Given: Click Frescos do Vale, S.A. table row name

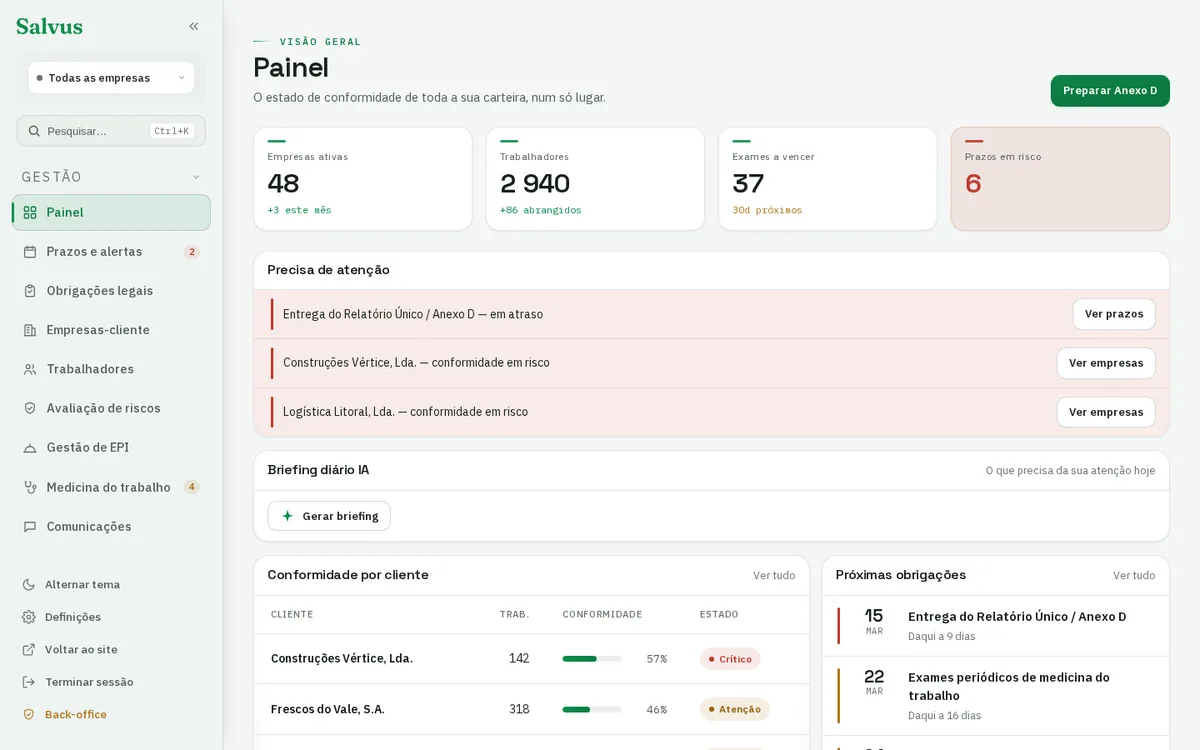Looking at the screenshot, I should (328, 709).
